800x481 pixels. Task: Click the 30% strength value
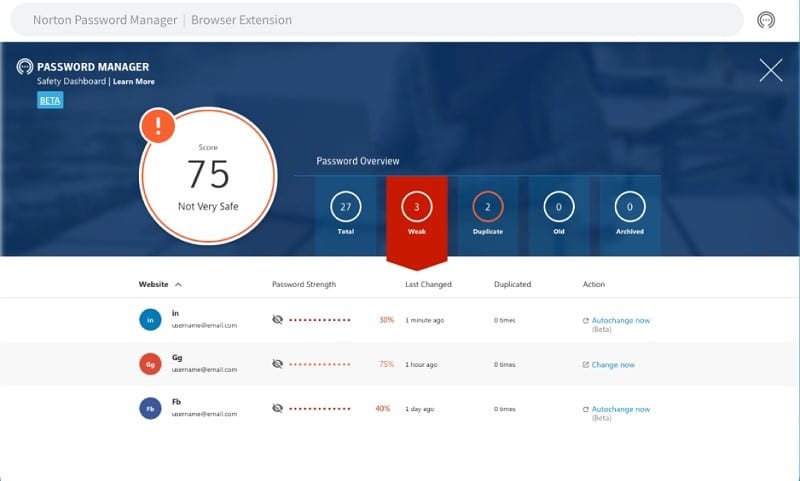[x=386, y=320]
